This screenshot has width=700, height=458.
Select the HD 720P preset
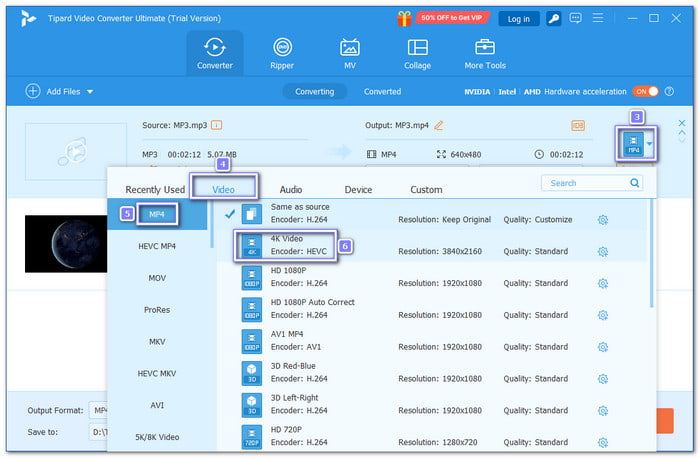431,437
